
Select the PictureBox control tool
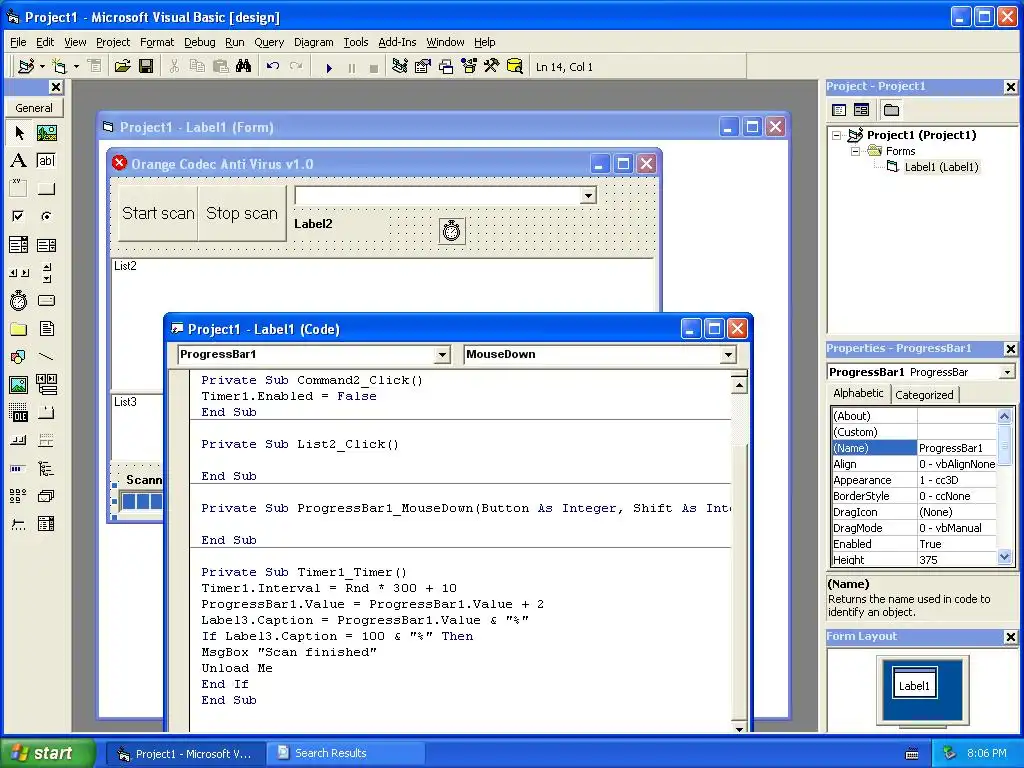point(46,133)
